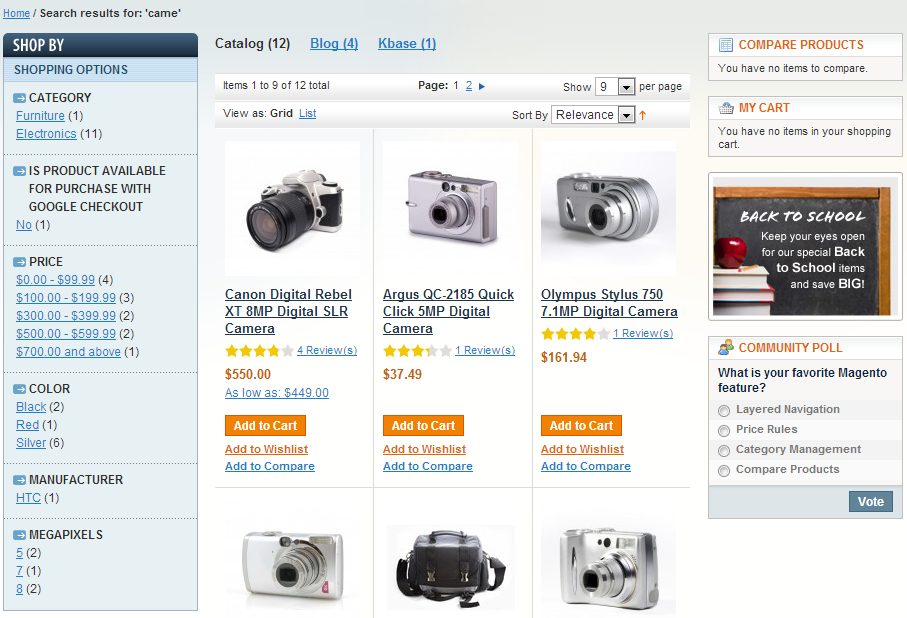The width and height of the screenshot is (907, 618).
Task: Click star rating of Olympus Stylus 750
Action: [x=575, y=334]
